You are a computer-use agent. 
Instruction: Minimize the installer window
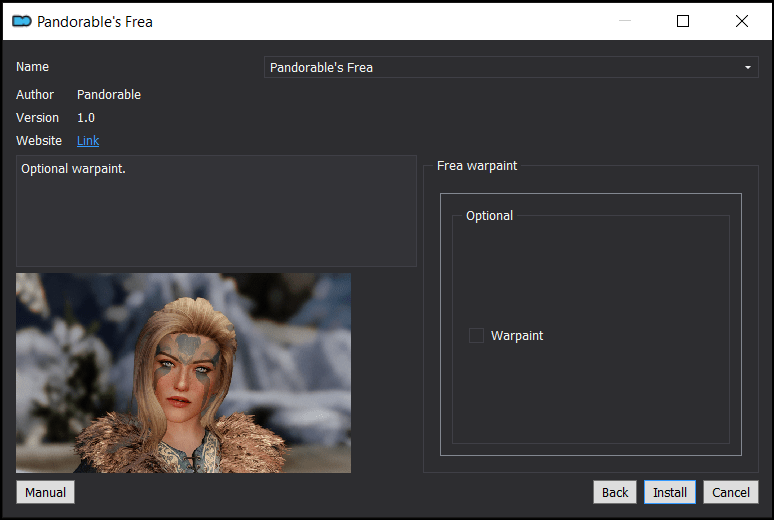tap(624, 21)
